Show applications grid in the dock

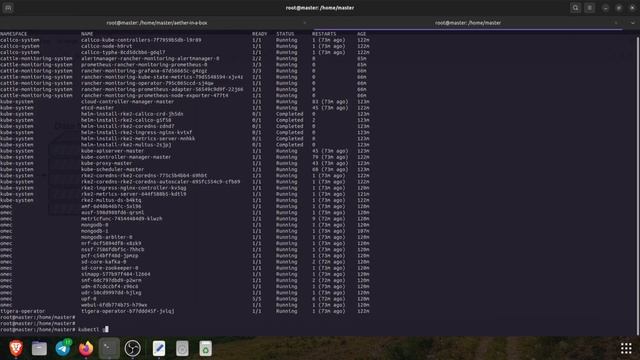click(x=626, y=348)
